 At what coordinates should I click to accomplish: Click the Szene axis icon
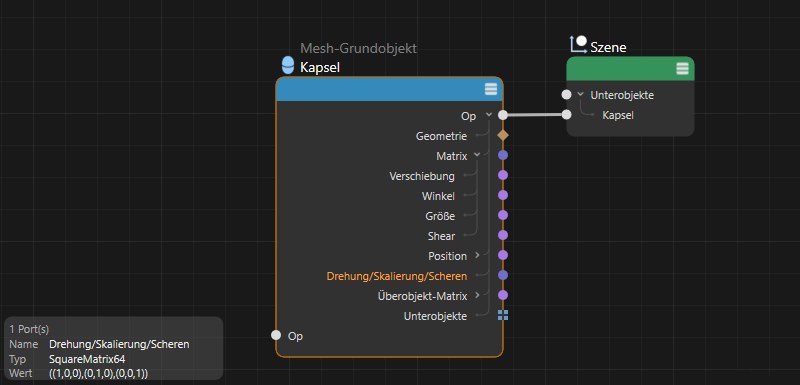(x=579, y=44)
